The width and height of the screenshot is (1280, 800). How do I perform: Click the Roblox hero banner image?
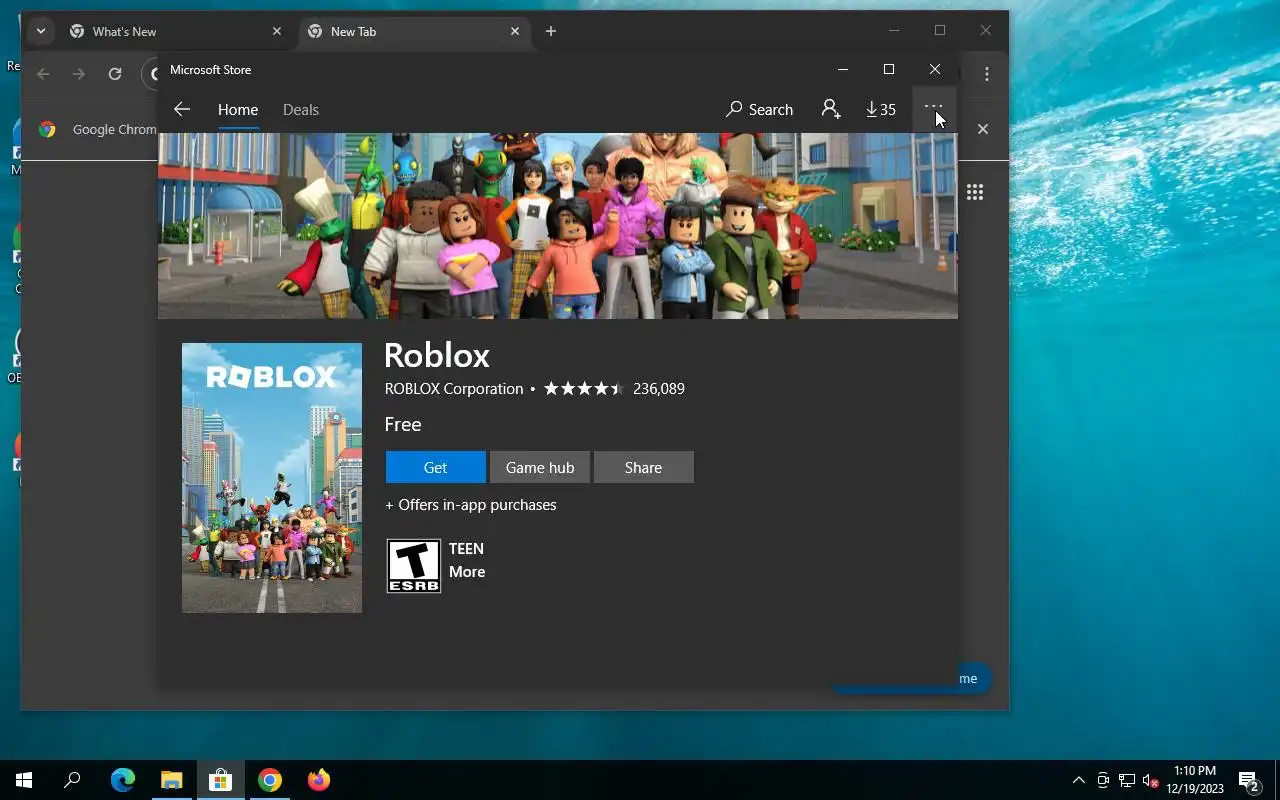click(x=558, y=226)
